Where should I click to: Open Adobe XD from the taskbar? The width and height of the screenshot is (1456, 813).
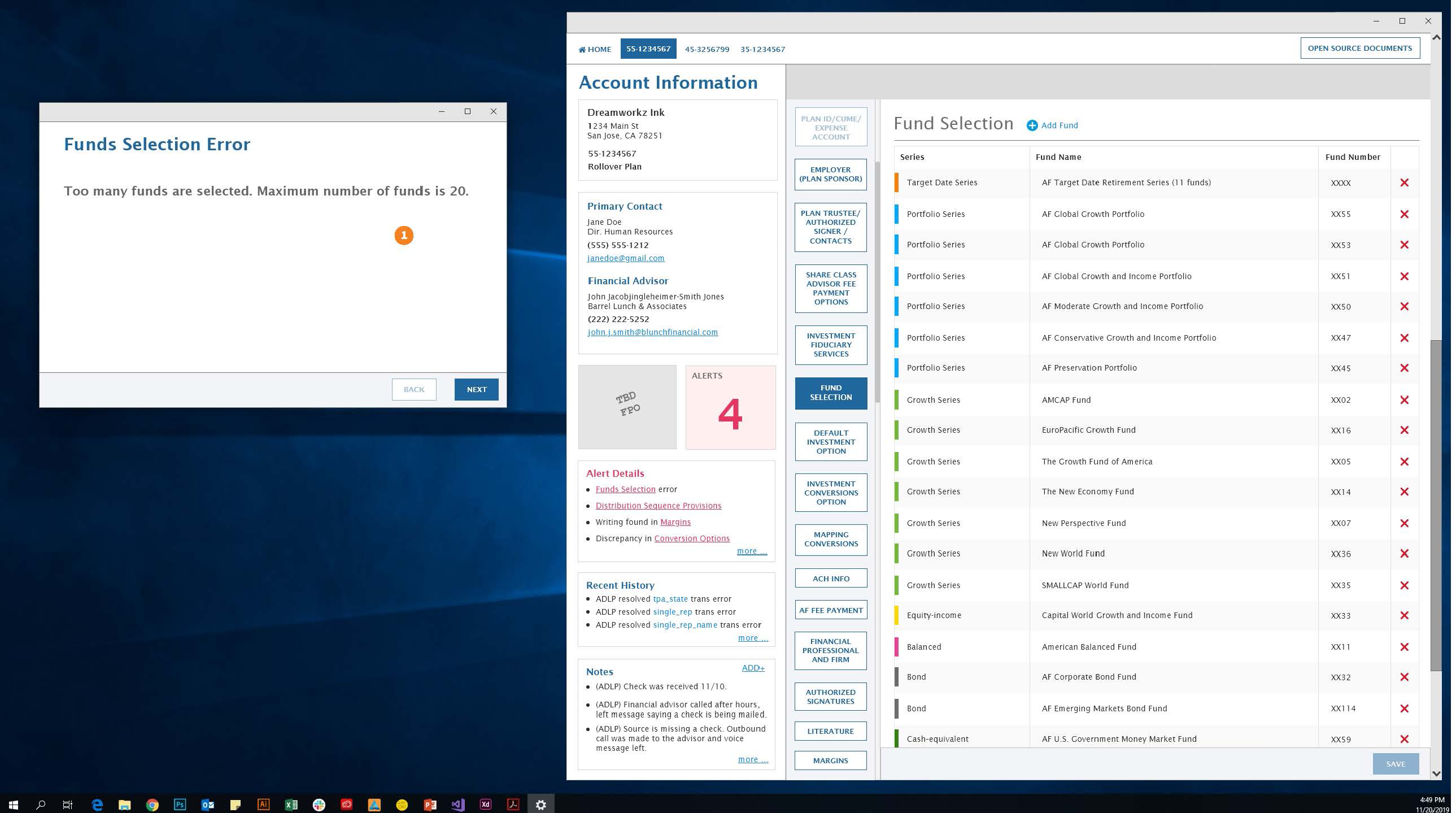coord(487,805)
